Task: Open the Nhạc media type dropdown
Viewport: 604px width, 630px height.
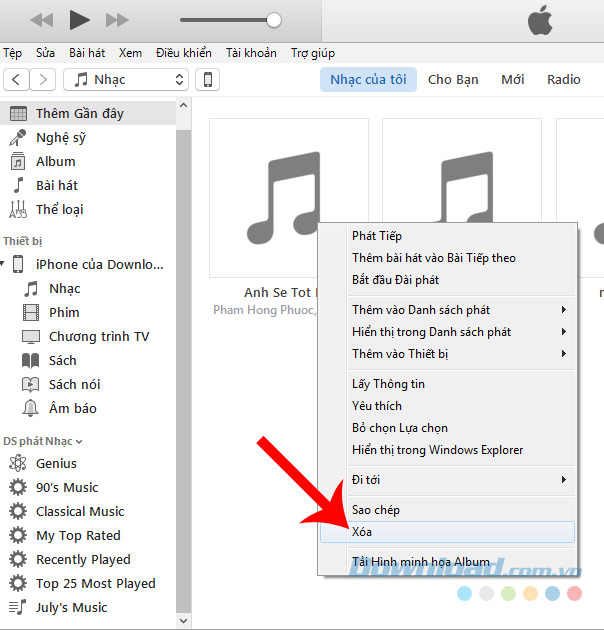Action: click(x=126, y=80)
